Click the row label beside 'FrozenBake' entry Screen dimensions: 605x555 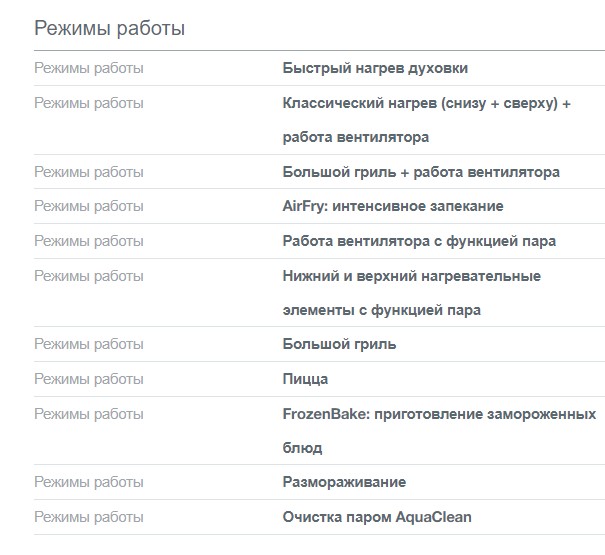[89, 414]
